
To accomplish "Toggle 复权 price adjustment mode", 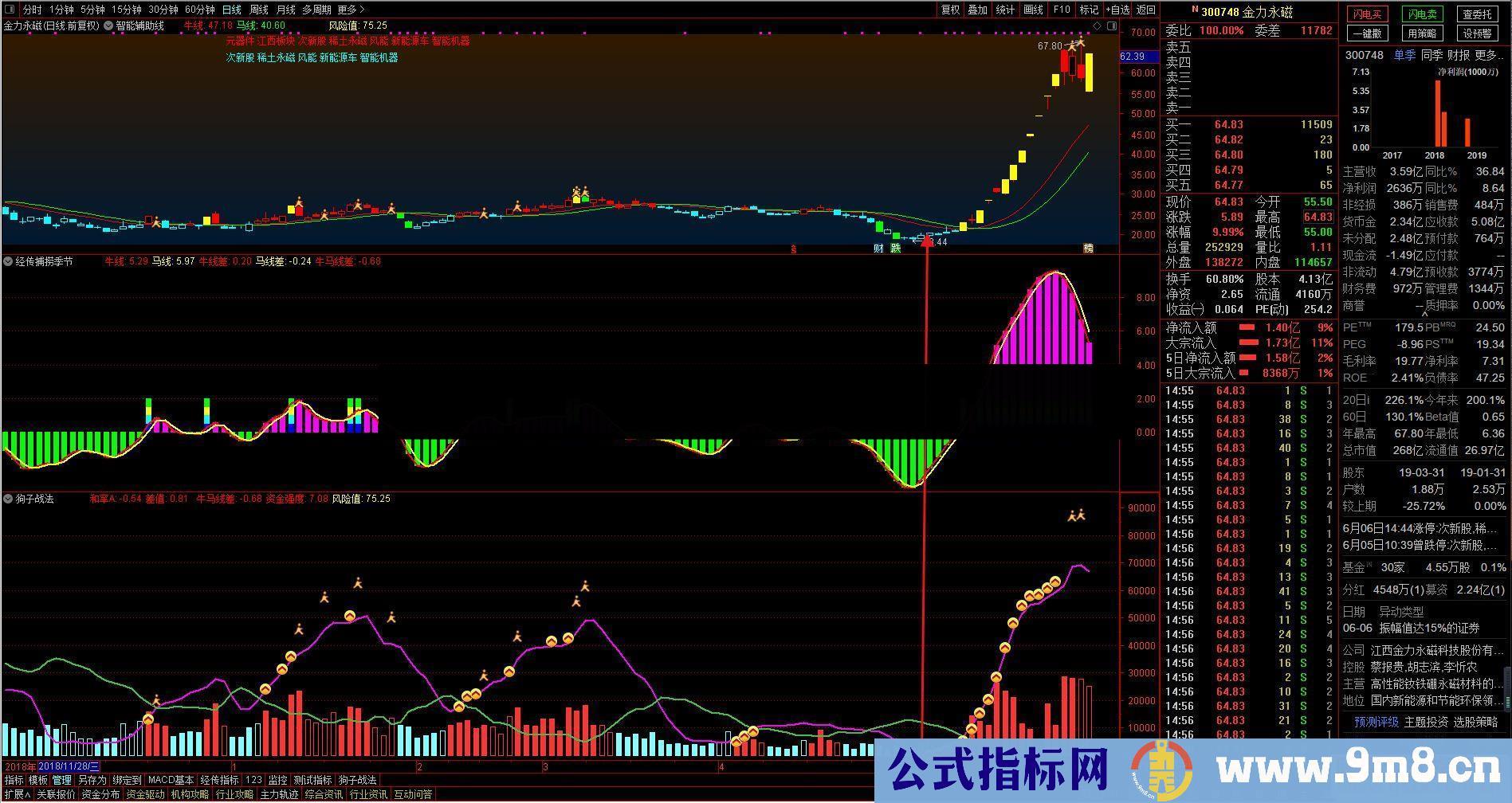I will point(952,10).
